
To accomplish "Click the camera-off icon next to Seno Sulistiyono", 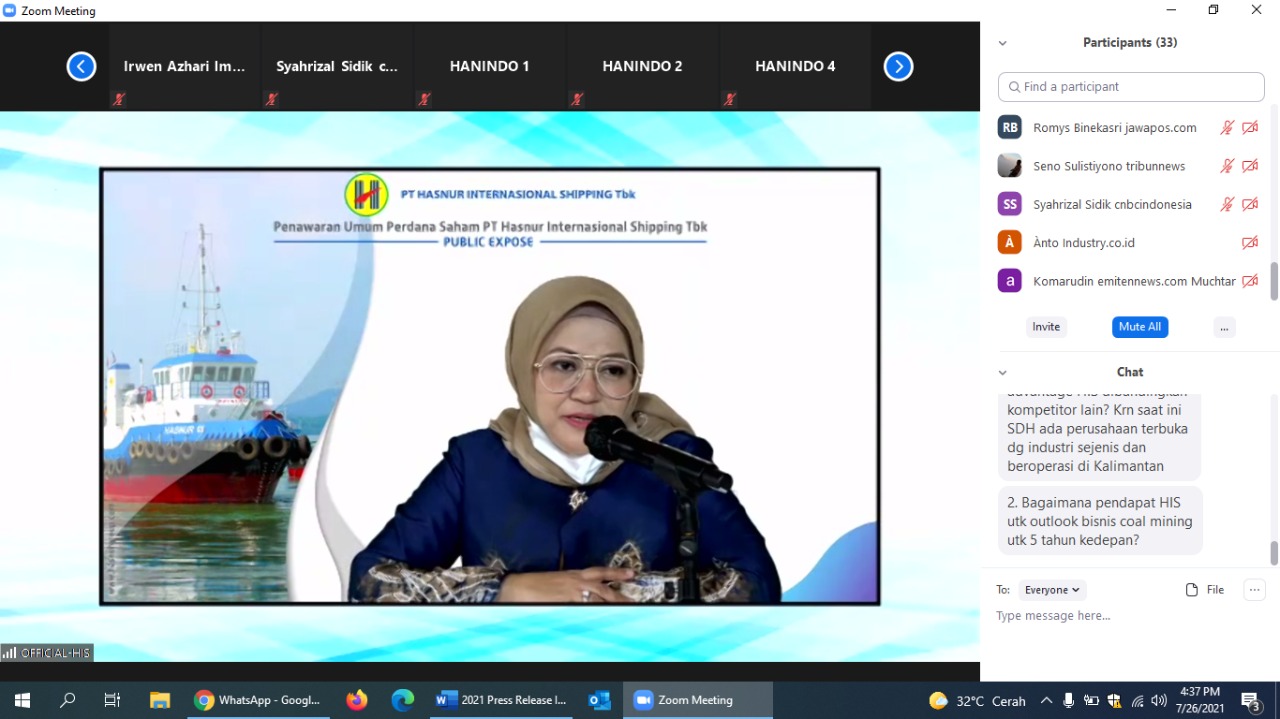I will click(x=1250, y=165).
